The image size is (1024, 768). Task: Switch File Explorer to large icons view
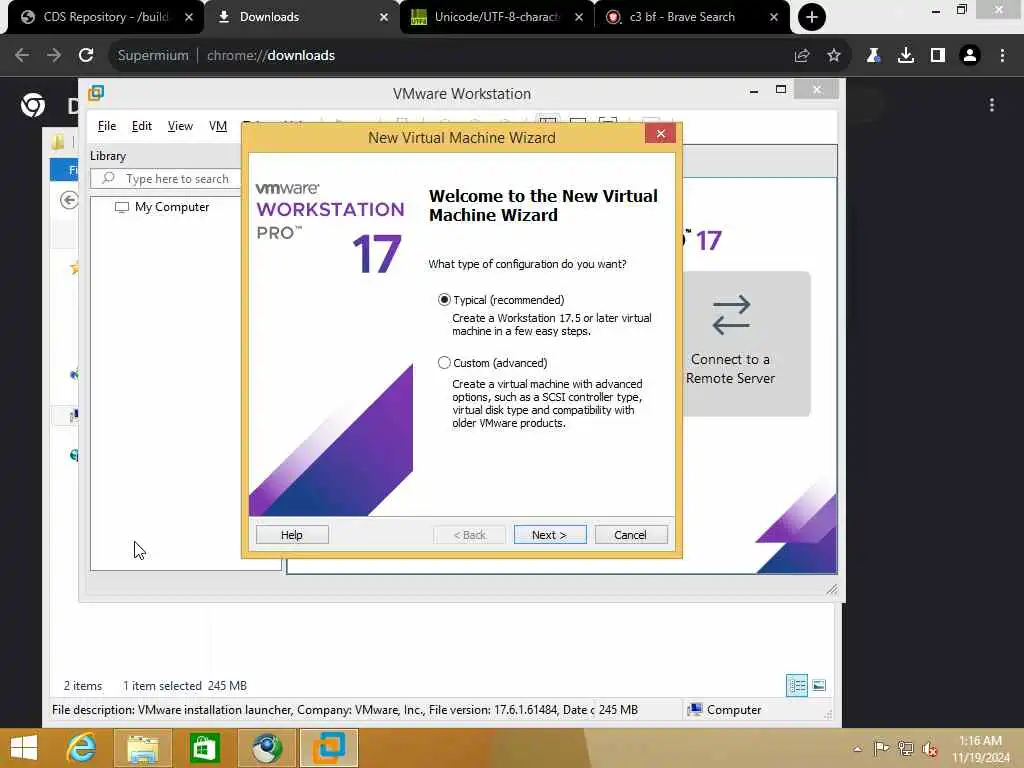coord(819,686)
